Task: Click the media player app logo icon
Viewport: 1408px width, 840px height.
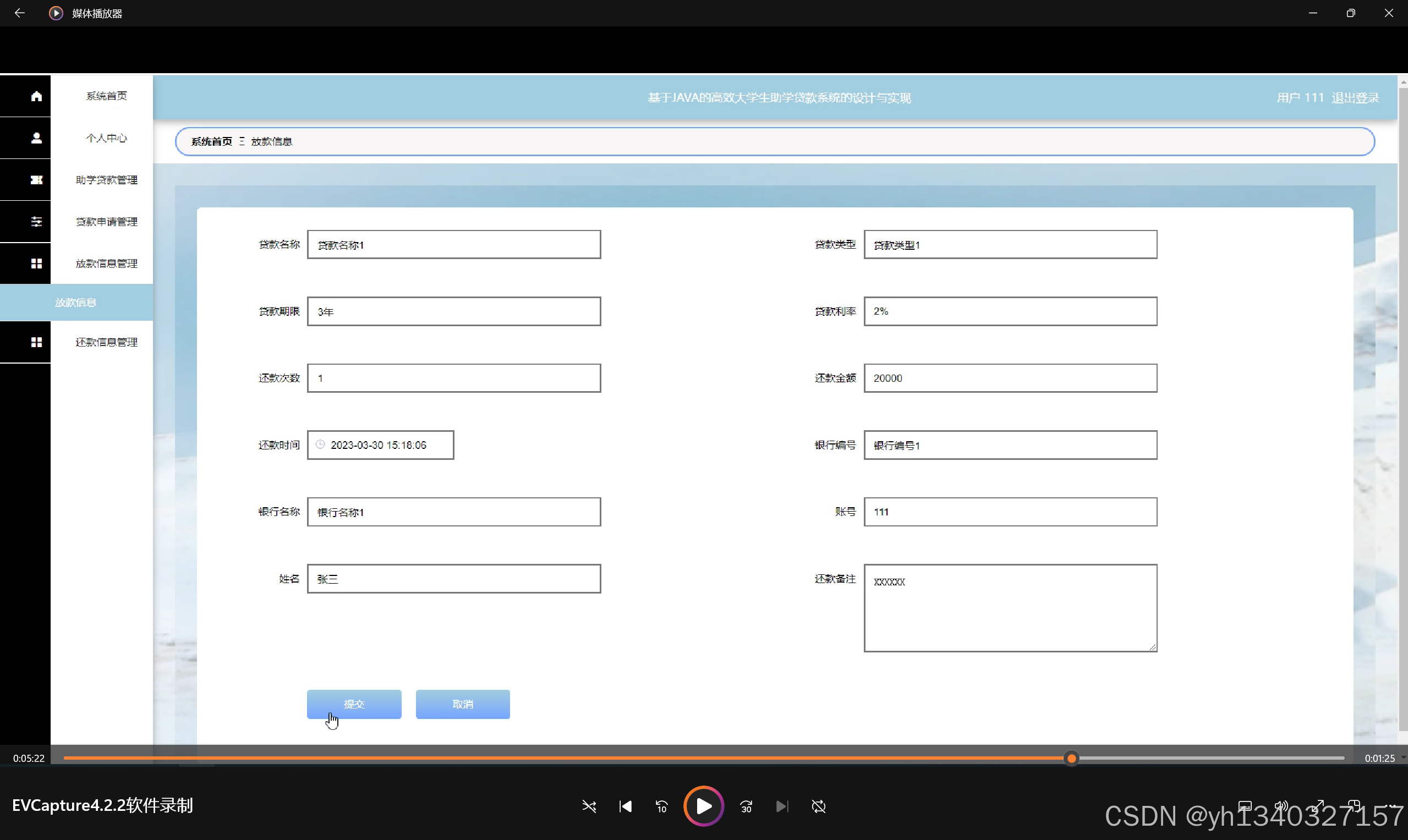Action: coord(56,13)
